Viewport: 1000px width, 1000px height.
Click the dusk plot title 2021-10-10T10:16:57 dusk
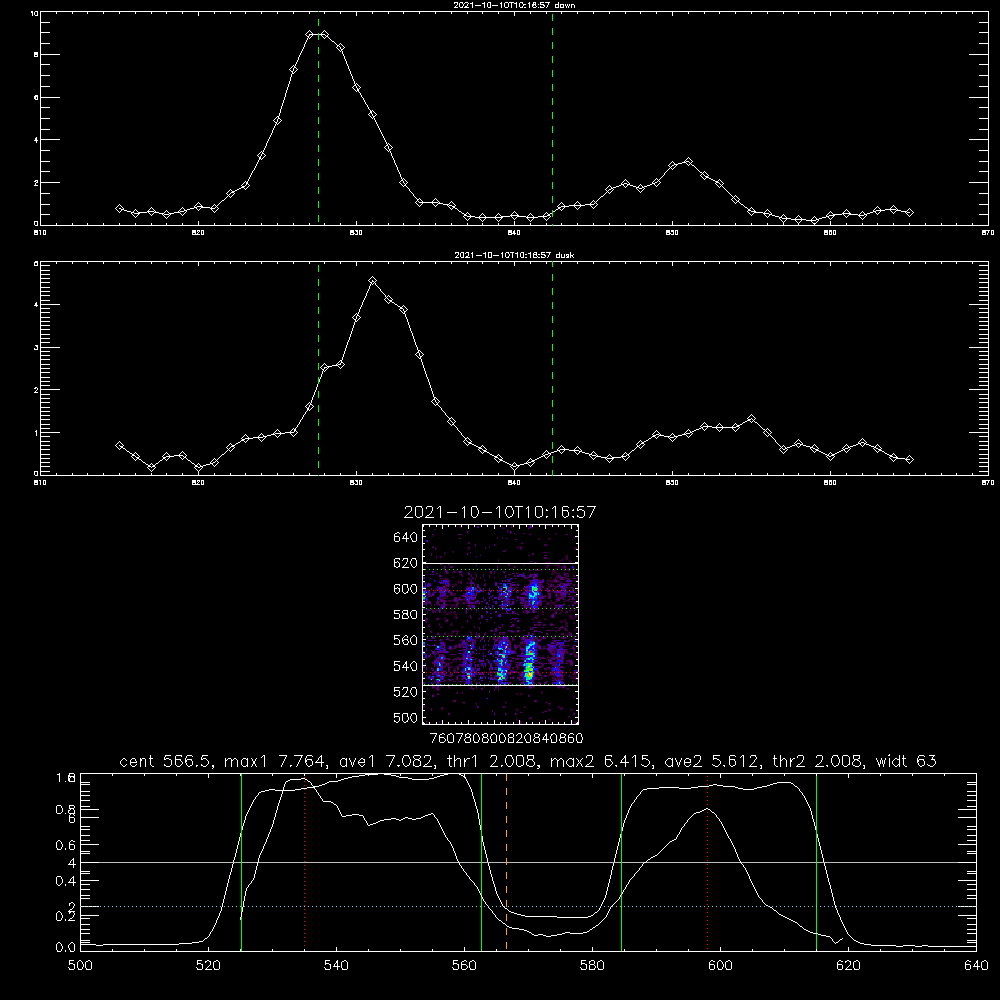[x=514, y=255]
